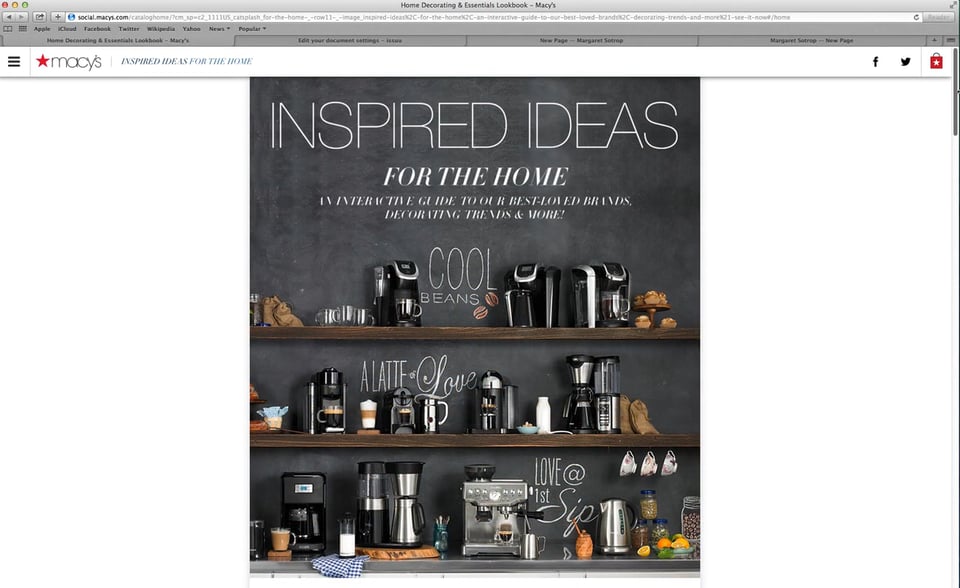Open the Reading List book icon
Screen dimensions: 960x588
pos(7,29)
